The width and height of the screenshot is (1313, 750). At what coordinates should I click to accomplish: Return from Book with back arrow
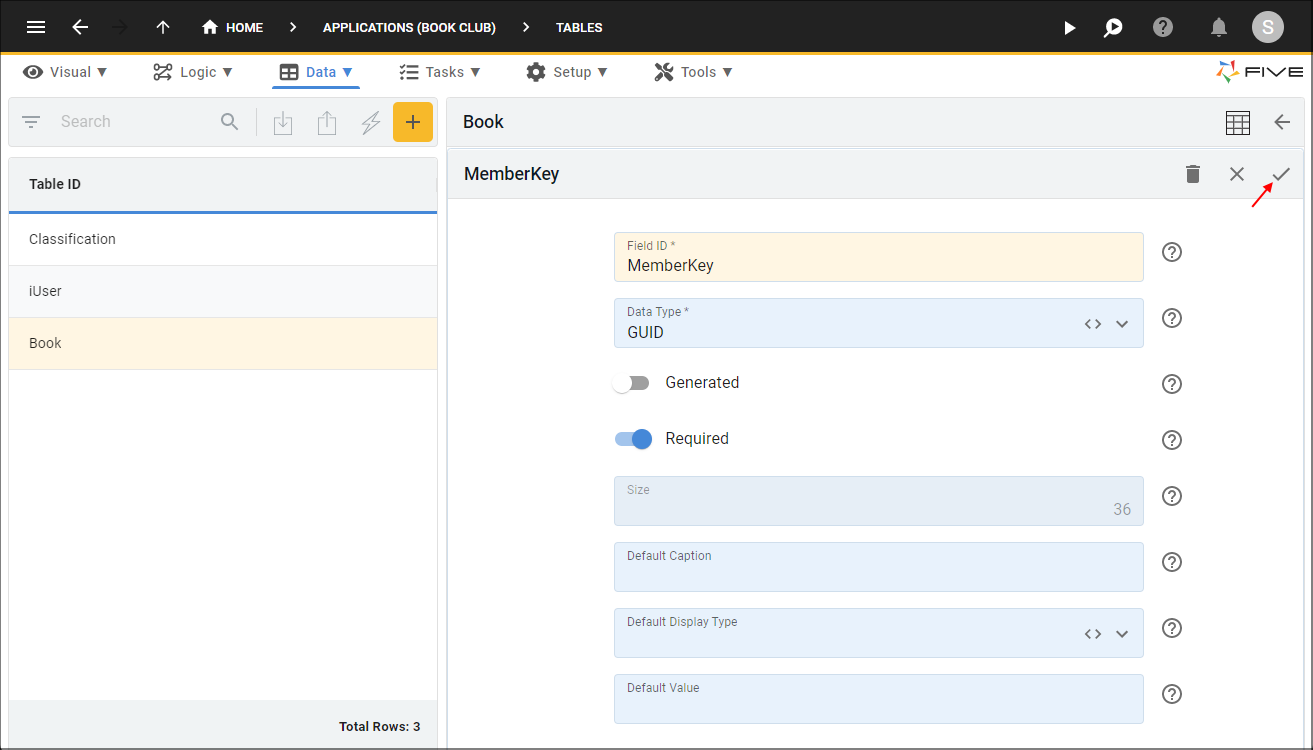tap(1282, 122)
